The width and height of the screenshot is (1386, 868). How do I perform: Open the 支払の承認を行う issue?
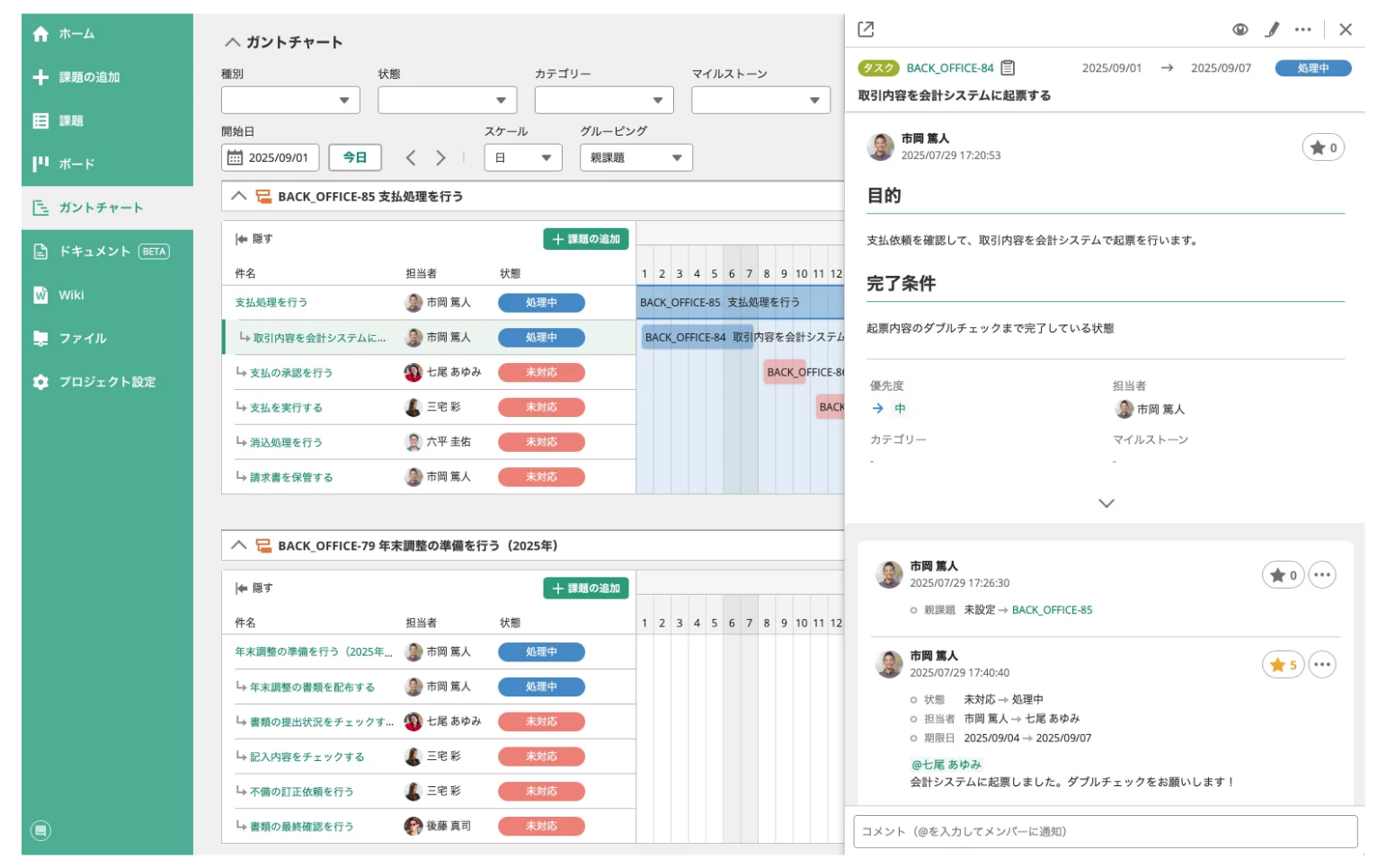click(x=291, y=373)
